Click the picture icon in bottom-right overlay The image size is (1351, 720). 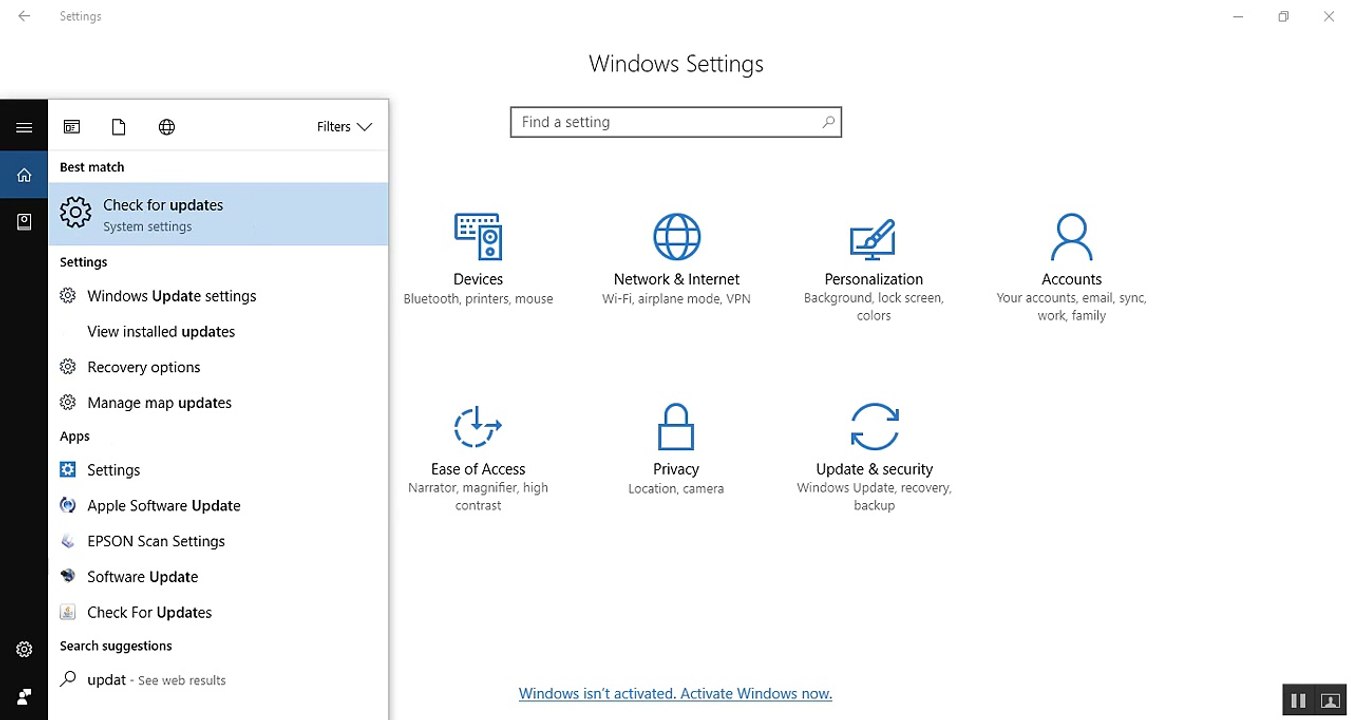1330,701
